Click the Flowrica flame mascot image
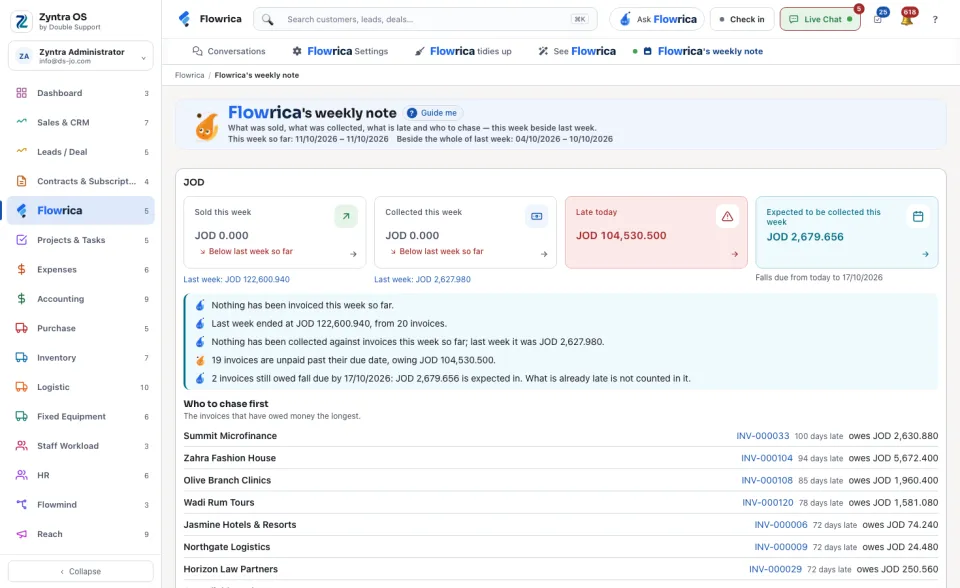The image size is (960, 588). click(206, 126)
